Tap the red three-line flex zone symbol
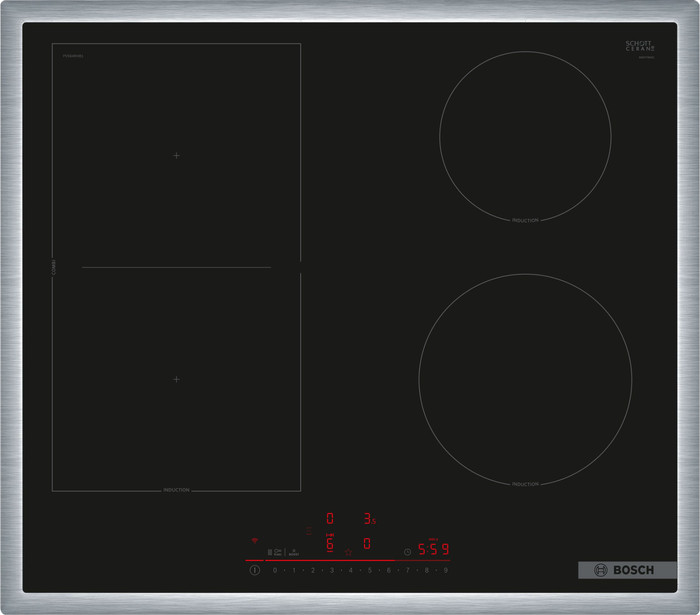Viewport: 700px width, 615px height. pos(308,530)
